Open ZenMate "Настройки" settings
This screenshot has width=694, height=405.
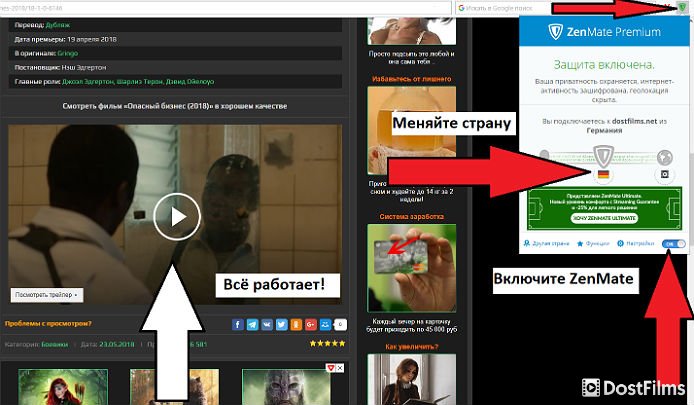click(636, 243)
